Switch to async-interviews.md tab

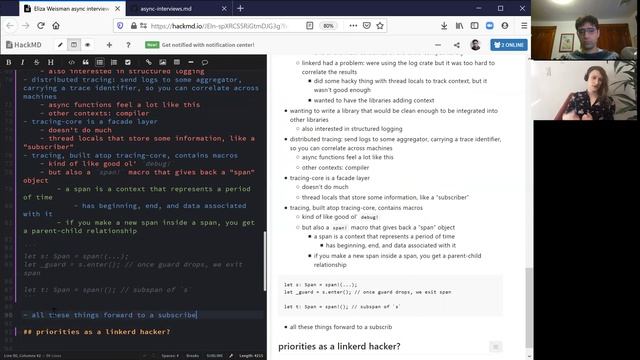tap(176, 9)
